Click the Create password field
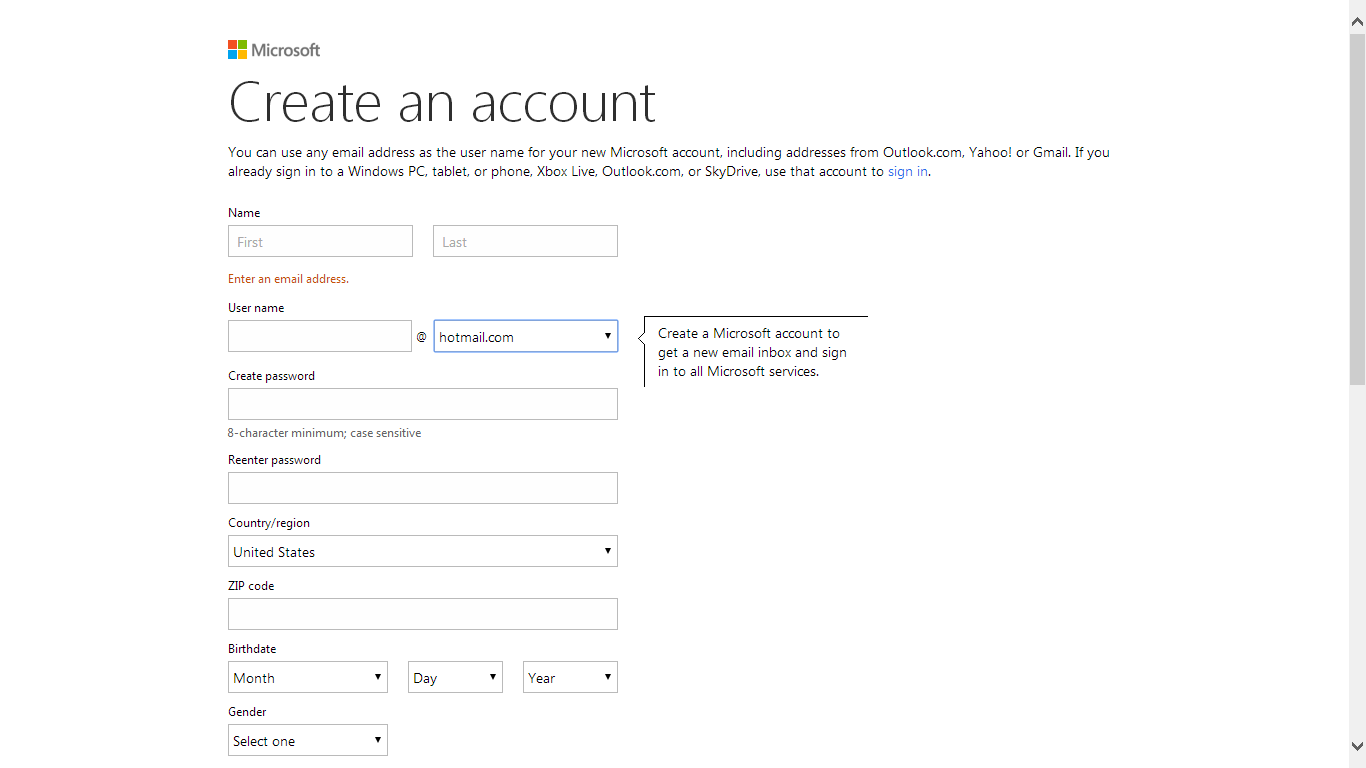This screenshot has width=1366, height=768. click(423, 404)
